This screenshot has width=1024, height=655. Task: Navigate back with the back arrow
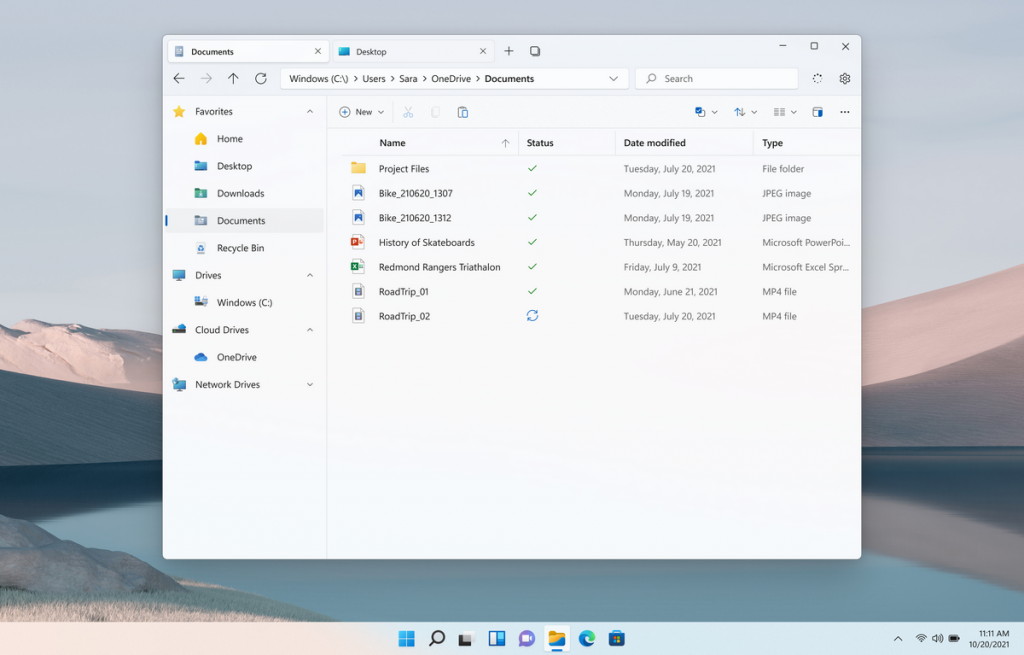(x=179, y=79)
